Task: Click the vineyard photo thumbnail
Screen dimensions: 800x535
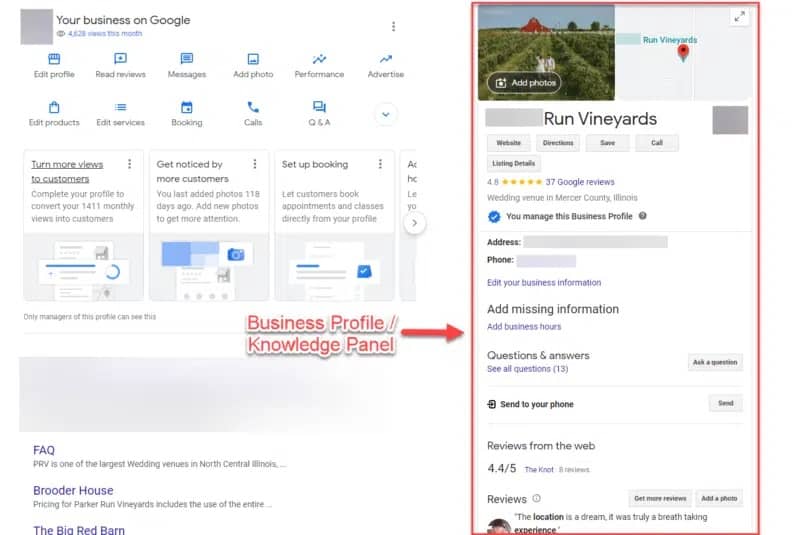Action: pos(546,53)
